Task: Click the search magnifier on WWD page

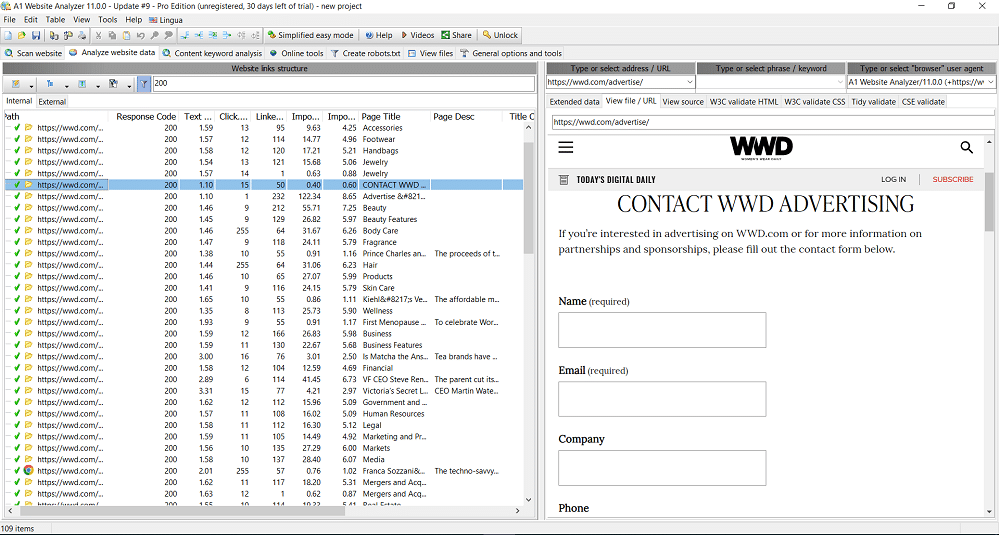Action: [967, 147]
